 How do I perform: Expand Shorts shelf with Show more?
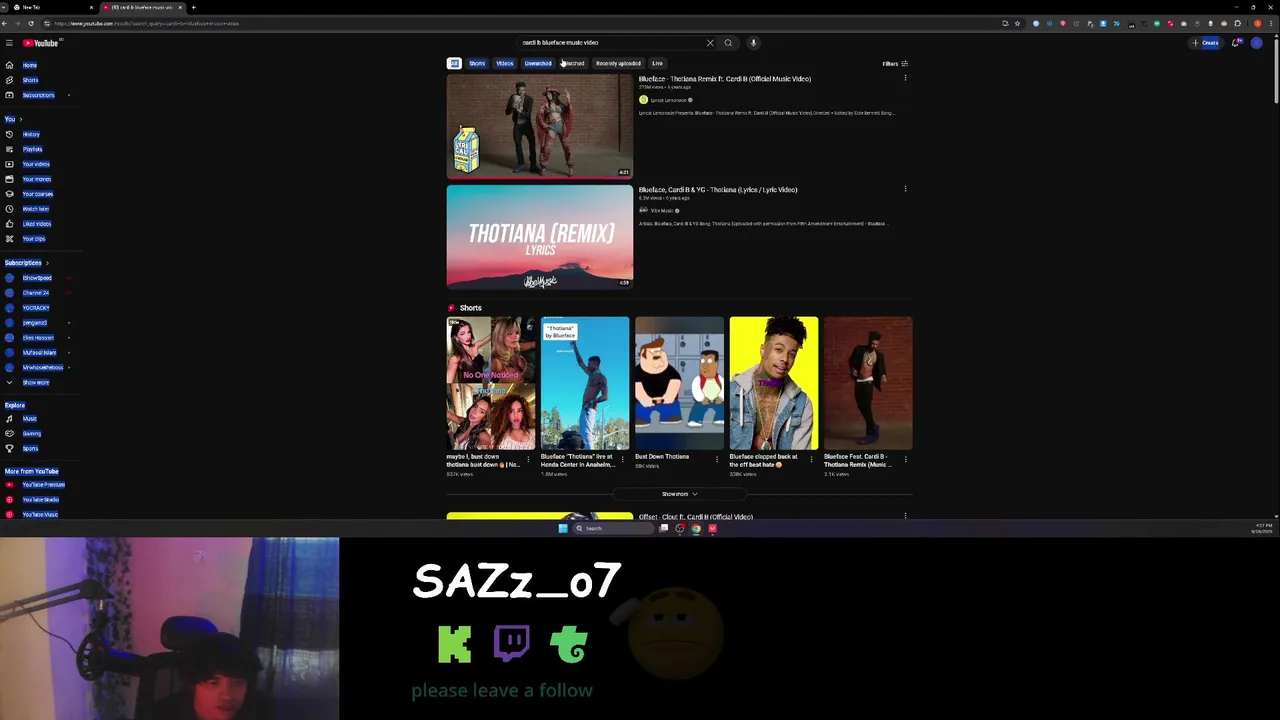[x=679, y=494]
